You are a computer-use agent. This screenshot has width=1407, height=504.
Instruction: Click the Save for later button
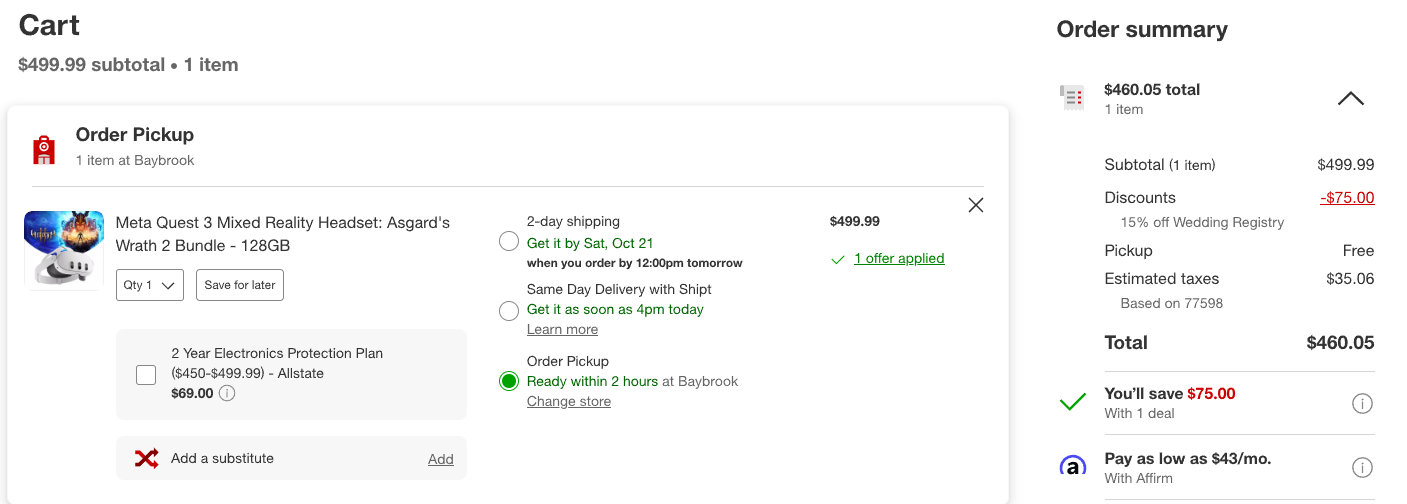click(240, 285)
